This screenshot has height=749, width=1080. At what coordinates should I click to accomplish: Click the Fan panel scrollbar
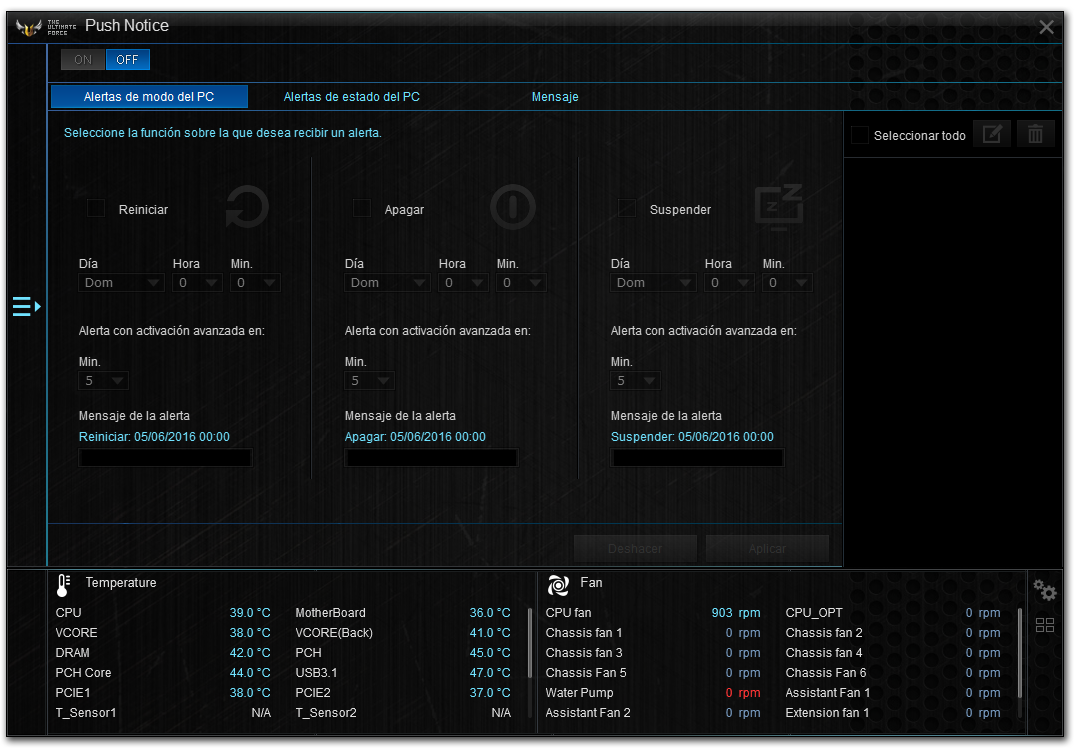point(1020,653)
